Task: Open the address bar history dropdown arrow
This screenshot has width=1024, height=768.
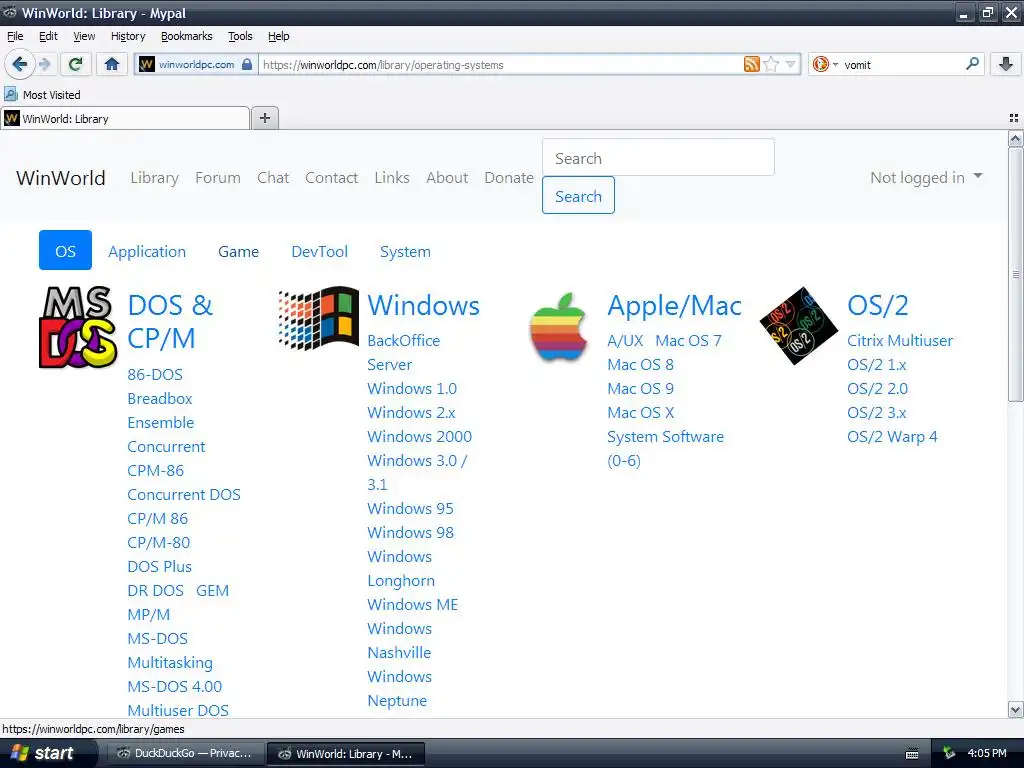Action: pyautogui.click(x=791, y=64)
